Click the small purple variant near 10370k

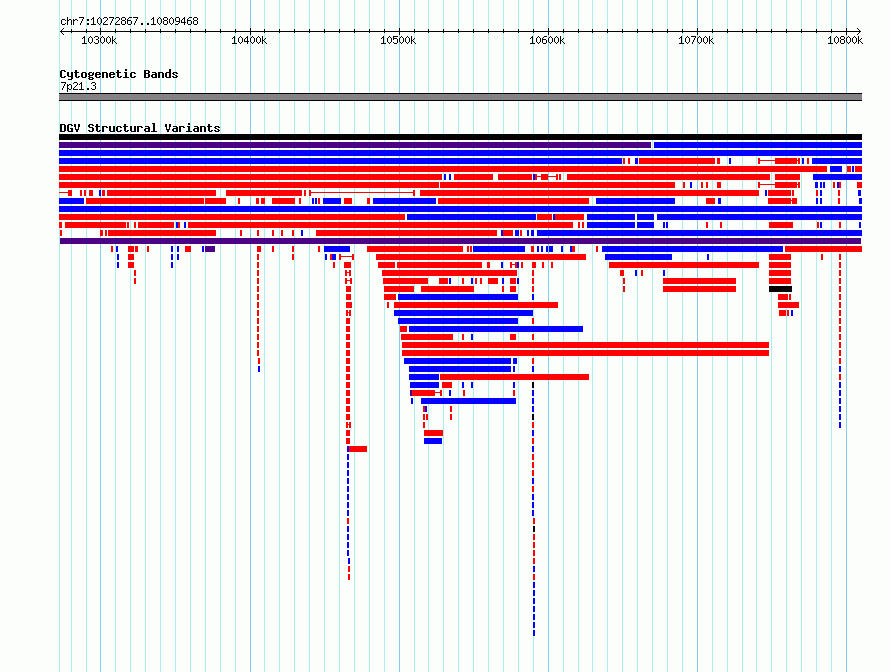(x=210, y=249)
